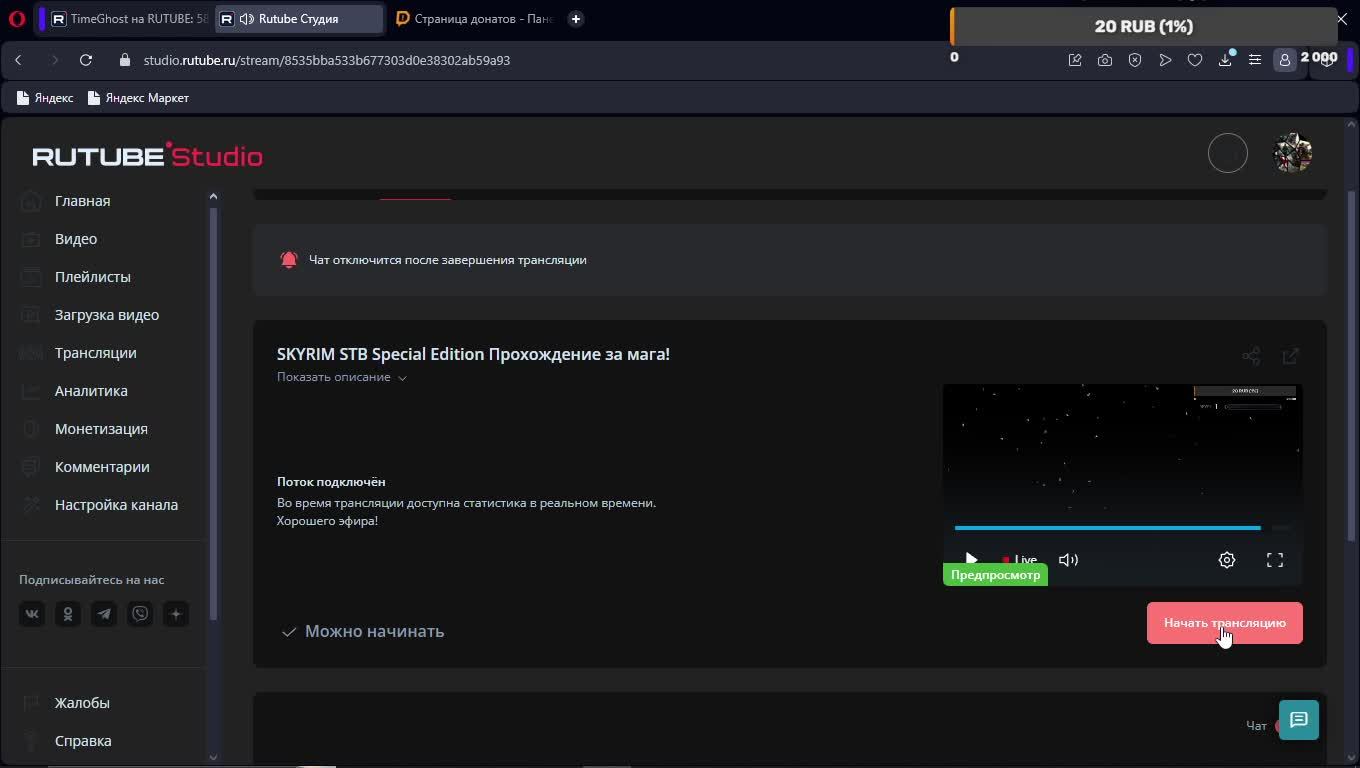Image resolution: width=1360 pixels, height=768 pixels.
Task: Open a new browser tab
Action: 576,19
